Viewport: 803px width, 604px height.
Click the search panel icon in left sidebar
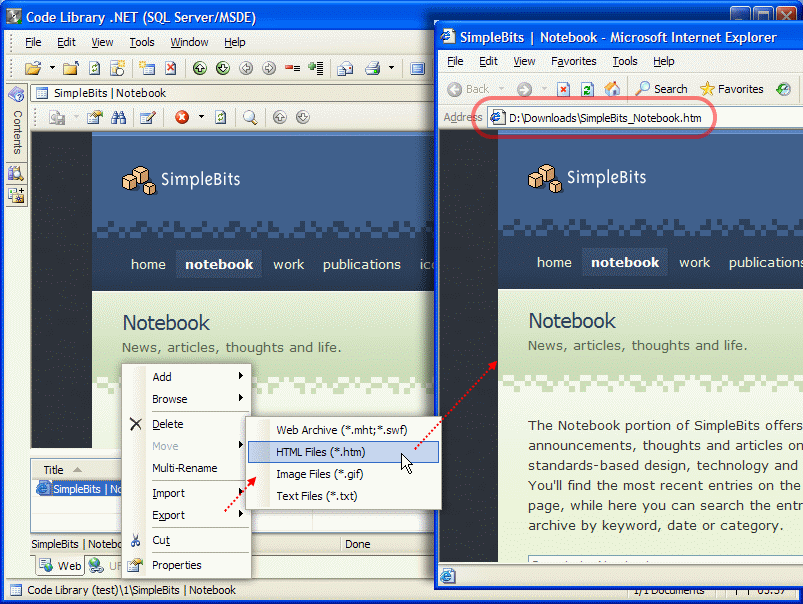16,174
